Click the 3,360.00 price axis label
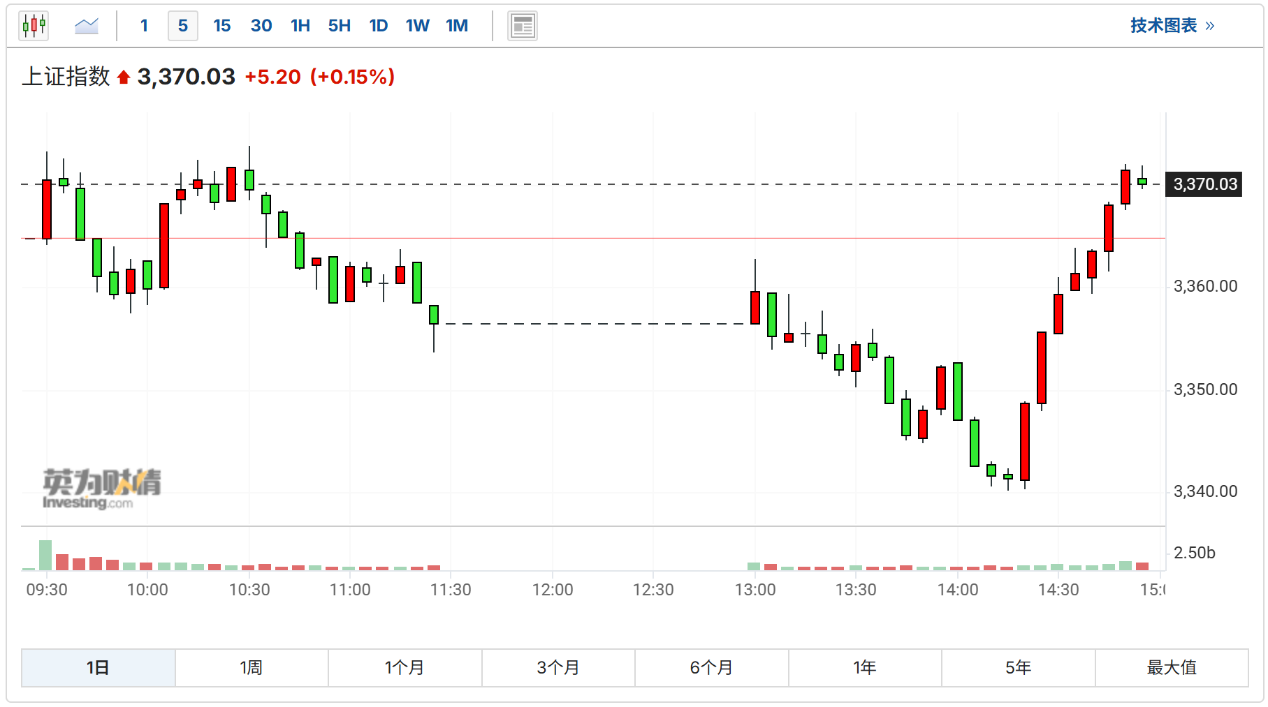The image size is (1268, 707). 1205,287
